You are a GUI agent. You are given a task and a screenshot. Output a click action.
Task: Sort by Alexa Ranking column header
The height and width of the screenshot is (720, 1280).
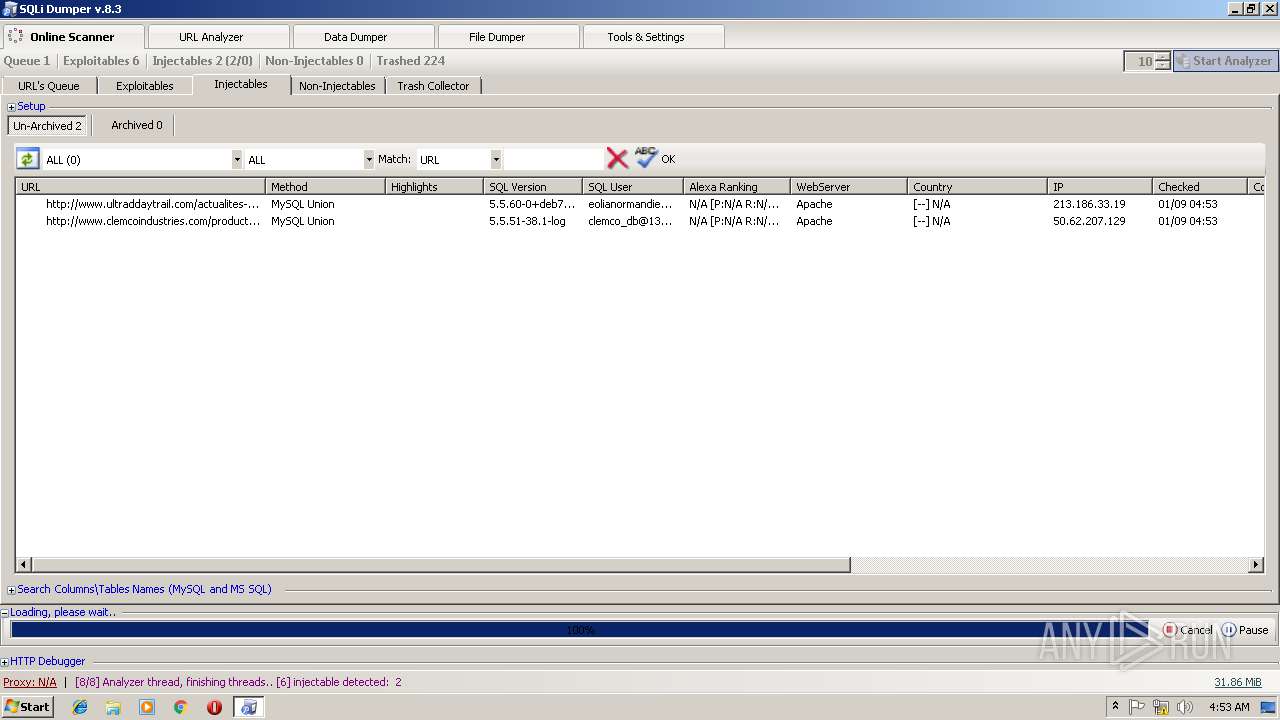pyautogui.click(x=737, y=187)
